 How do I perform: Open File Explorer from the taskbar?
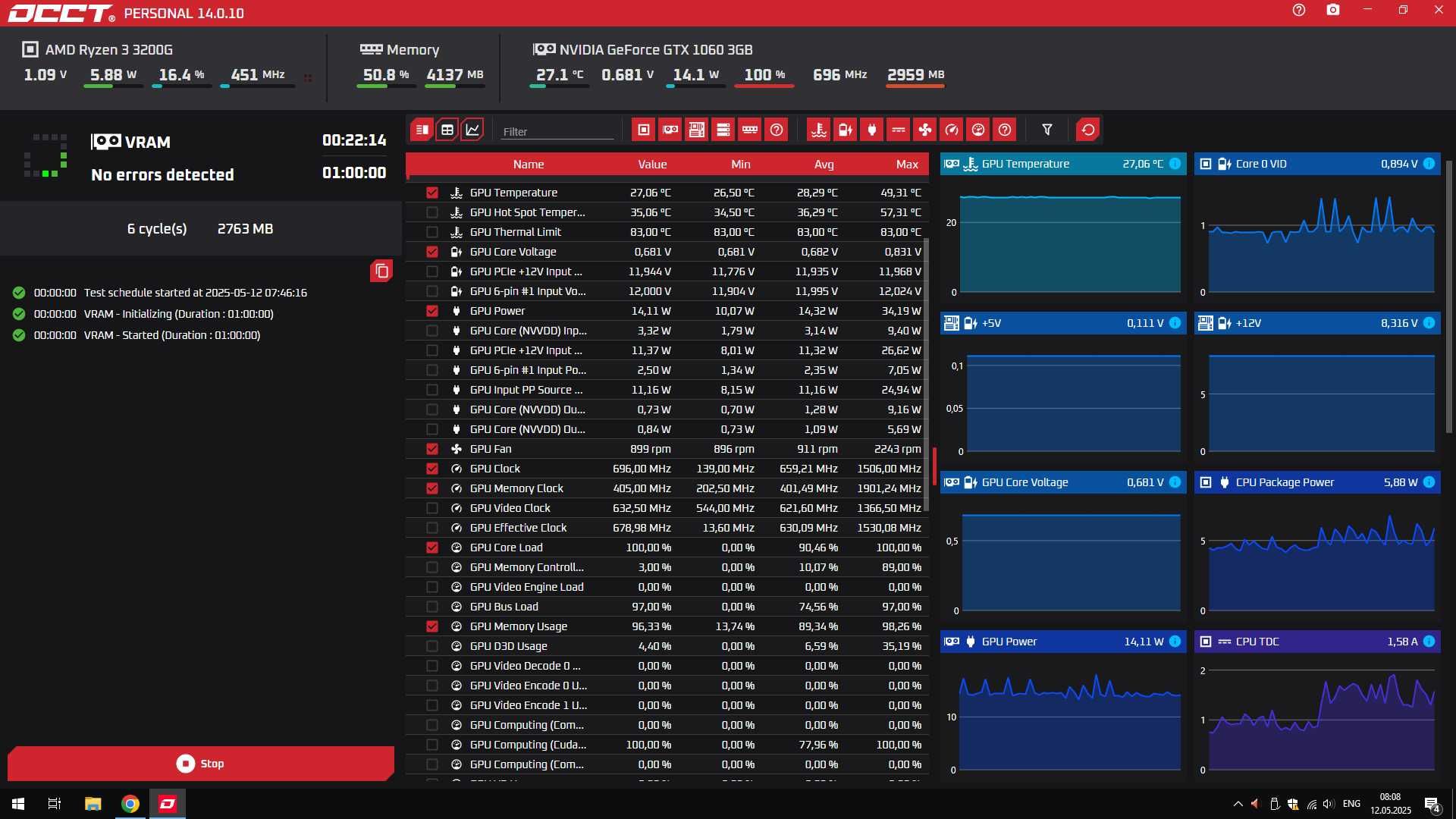[93, 804]
